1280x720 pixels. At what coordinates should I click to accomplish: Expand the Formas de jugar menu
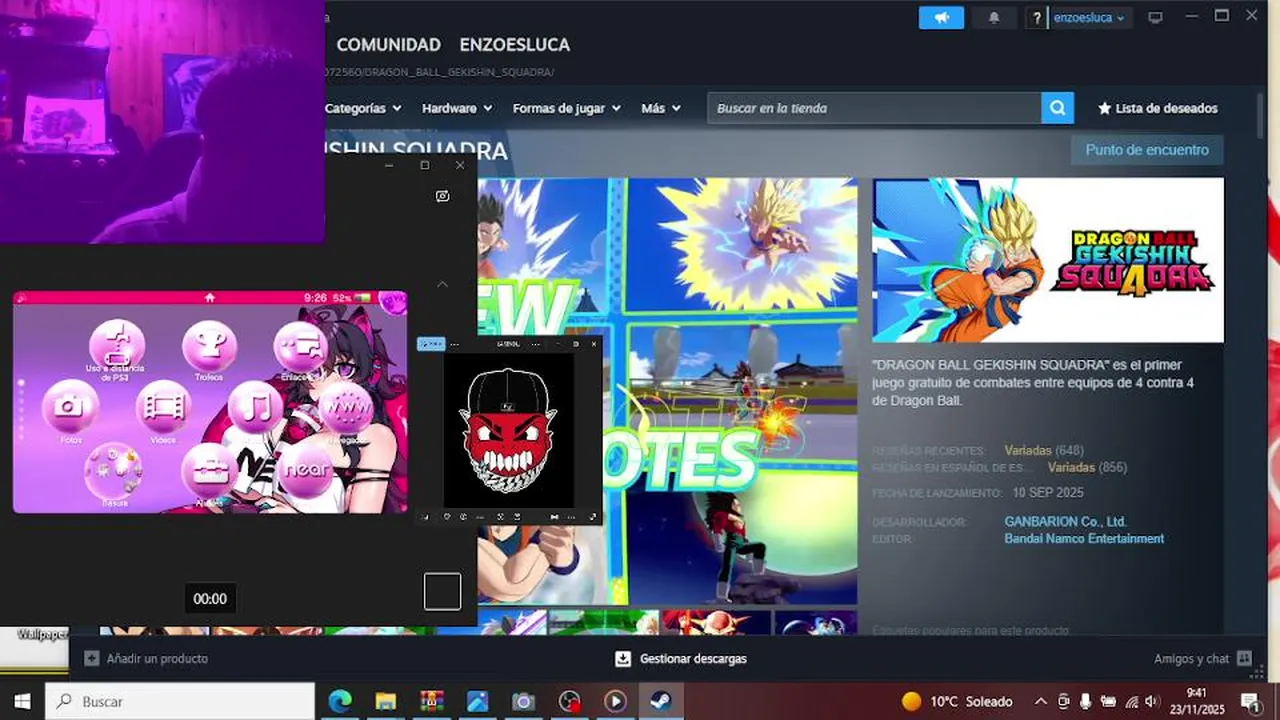(x=567, y=108)
